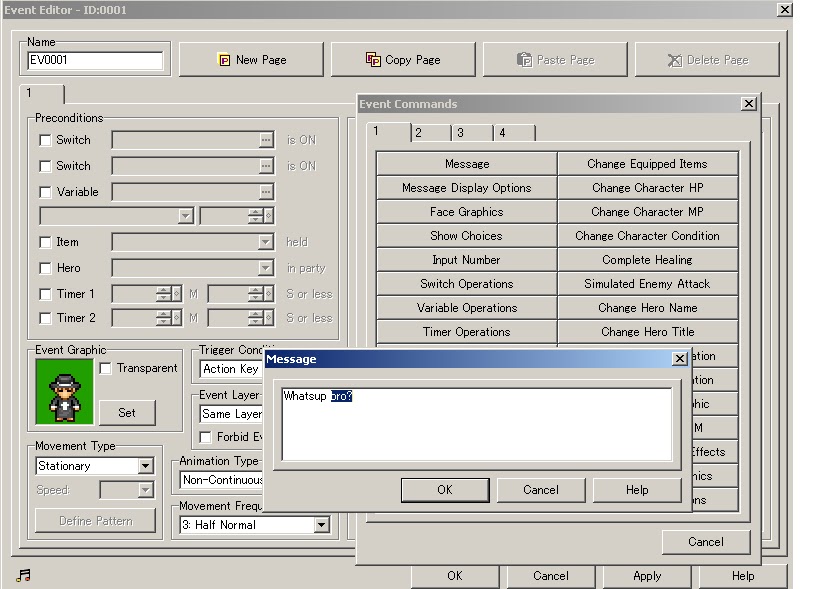Image resolution: width=840 pixels, height=589 pixels.
Task: Click the New Page icon button
Action: [x=251, y=59]
